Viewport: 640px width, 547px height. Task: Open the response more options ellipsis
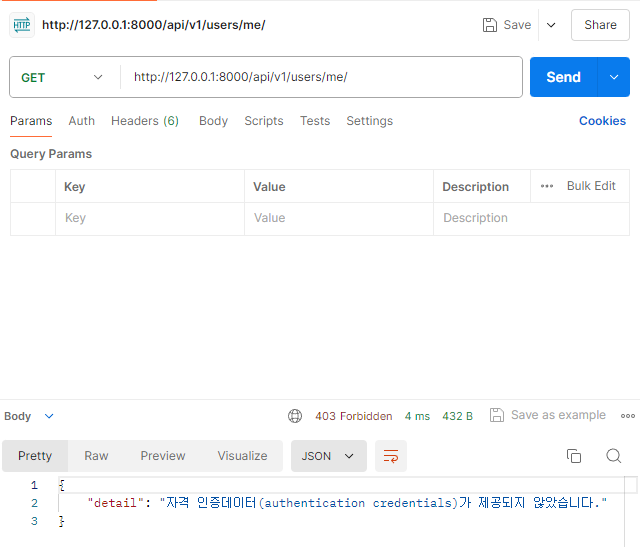(x=628, y=416)
